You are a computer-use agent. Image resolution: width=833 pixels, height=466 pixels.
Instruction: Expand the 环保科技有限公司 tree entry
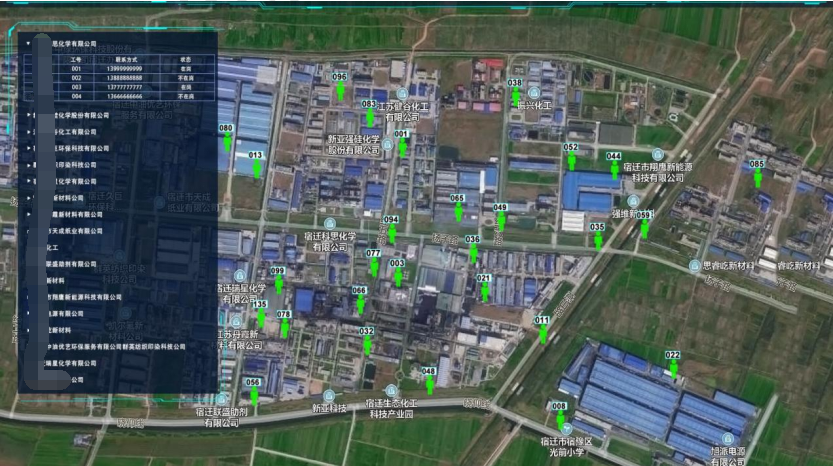click(x=28, y=148)
